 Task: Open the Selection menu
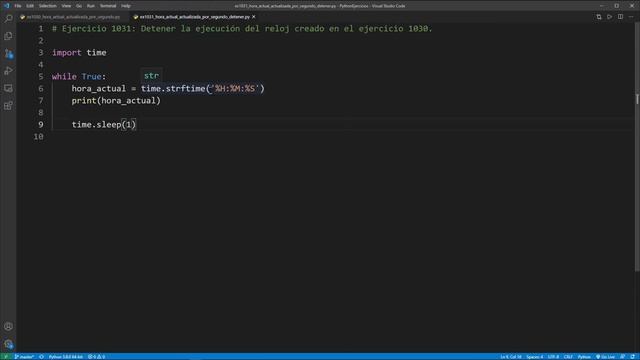pyautogui.click(x=48, y=6)
